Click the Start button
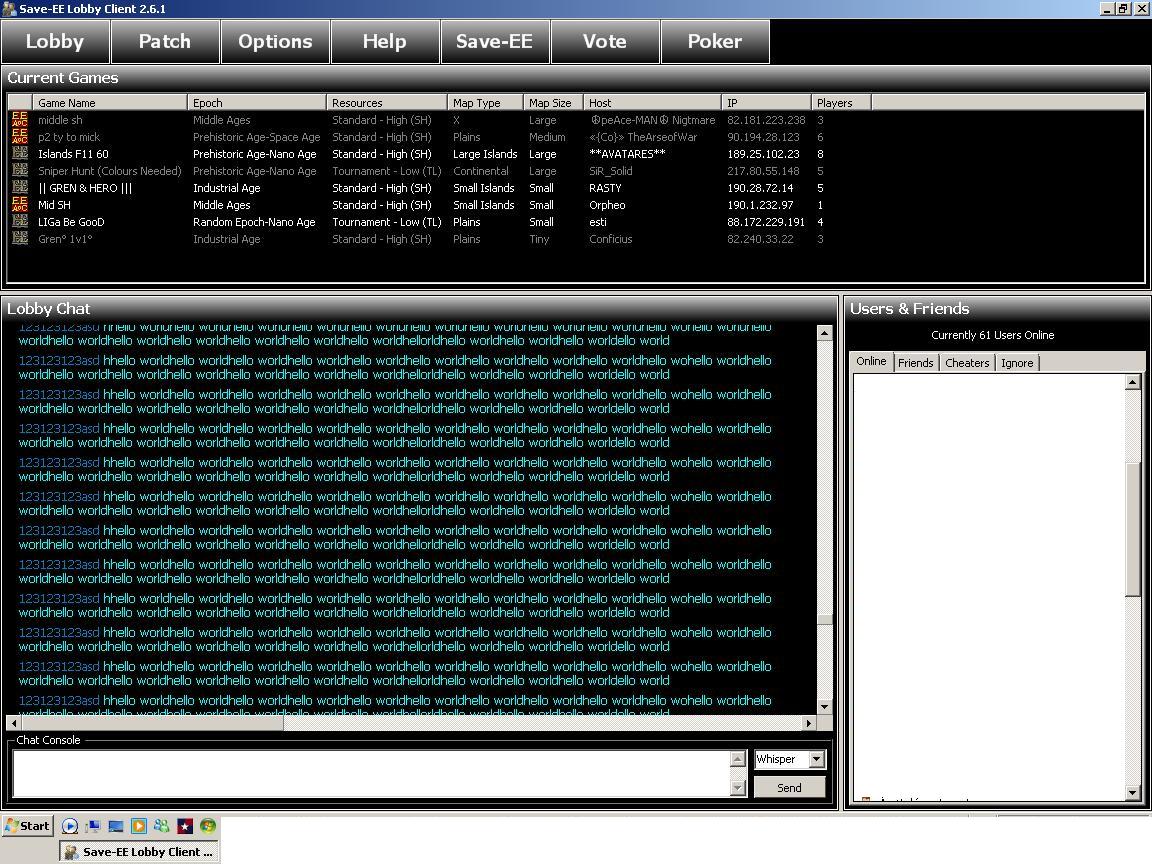 27,826
